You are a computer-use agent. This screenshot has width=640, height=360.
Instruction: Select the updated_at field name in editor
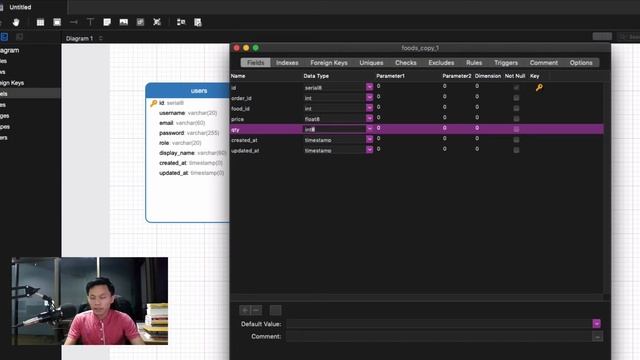[245, 151]
